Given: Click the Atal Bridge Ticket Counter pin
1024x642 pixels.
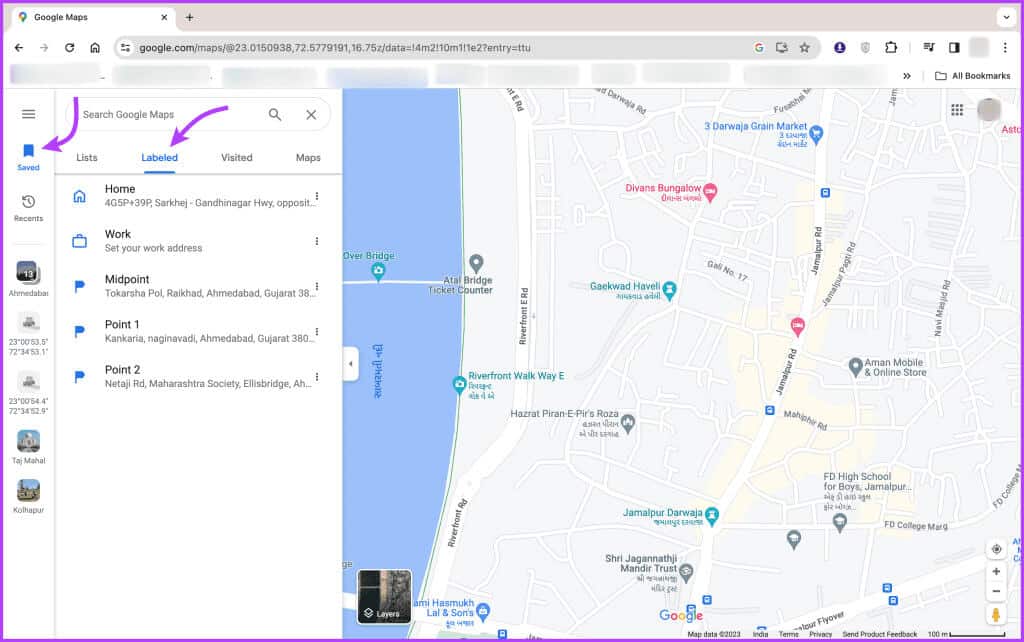Looking at the screenshot, I should click(x=476, y=263).
